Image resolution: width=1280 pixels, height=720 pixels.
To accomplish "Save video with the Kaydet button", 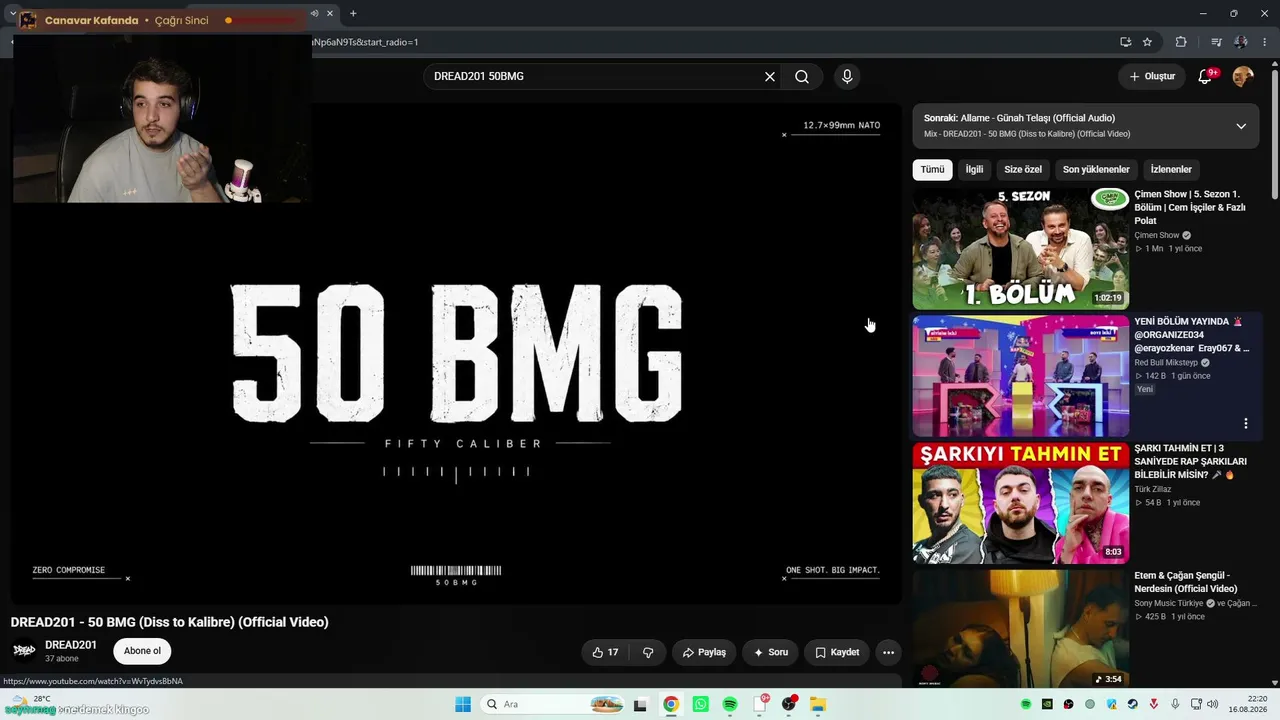I will tap(837, 652).
